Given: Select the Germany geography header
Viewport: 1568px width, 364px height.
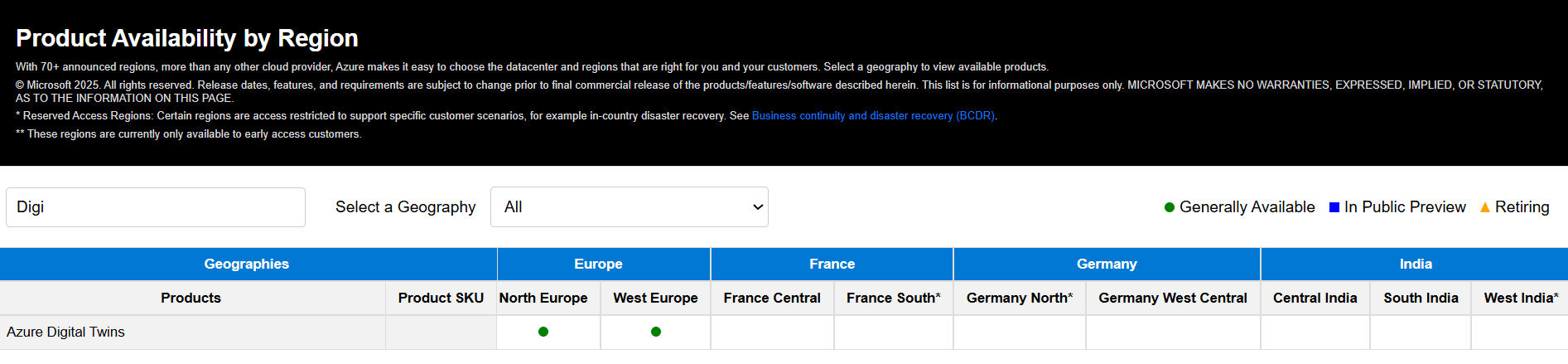Looking at the screenshot, I should click(x=1107, y=264).
